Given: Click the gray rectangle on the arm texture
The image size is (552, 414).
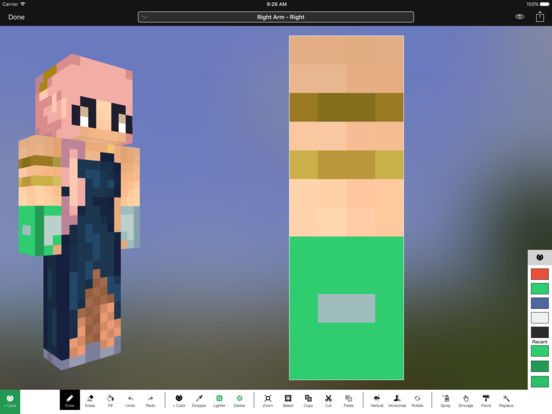Looking at the screenshot, I should coord(346,308).
